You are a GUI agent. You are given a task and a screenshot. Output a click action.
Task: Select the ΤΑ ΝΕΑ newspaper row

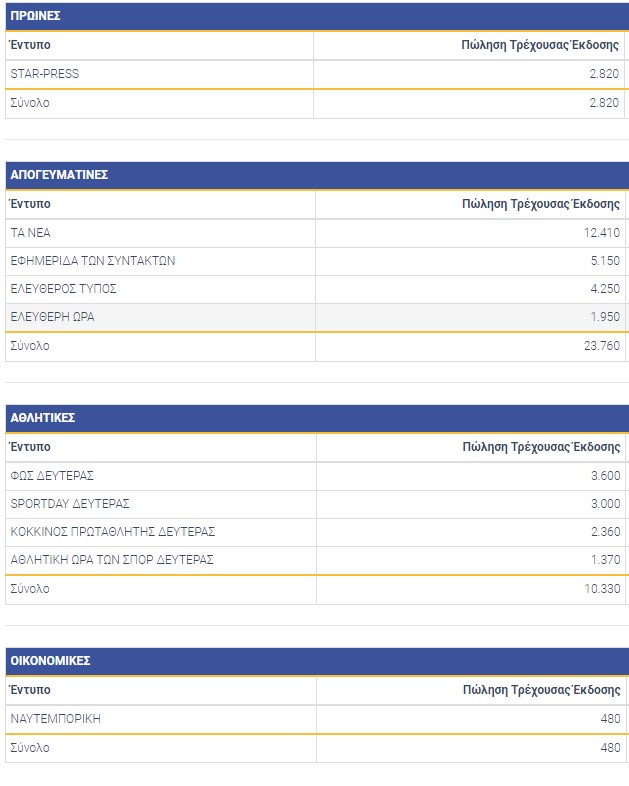click(30, 232)
